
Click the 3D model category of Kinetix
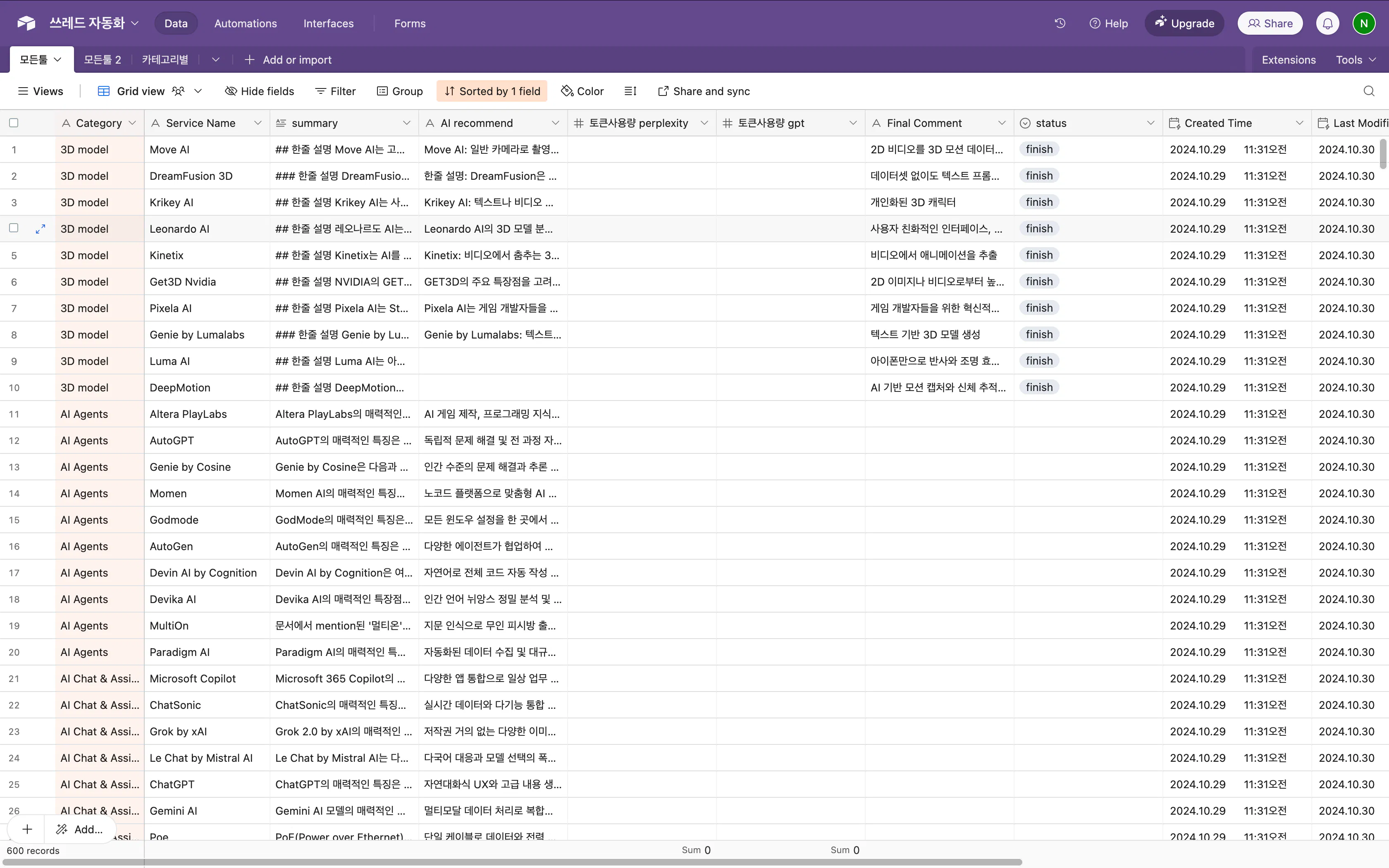click(x=100, y=255)
